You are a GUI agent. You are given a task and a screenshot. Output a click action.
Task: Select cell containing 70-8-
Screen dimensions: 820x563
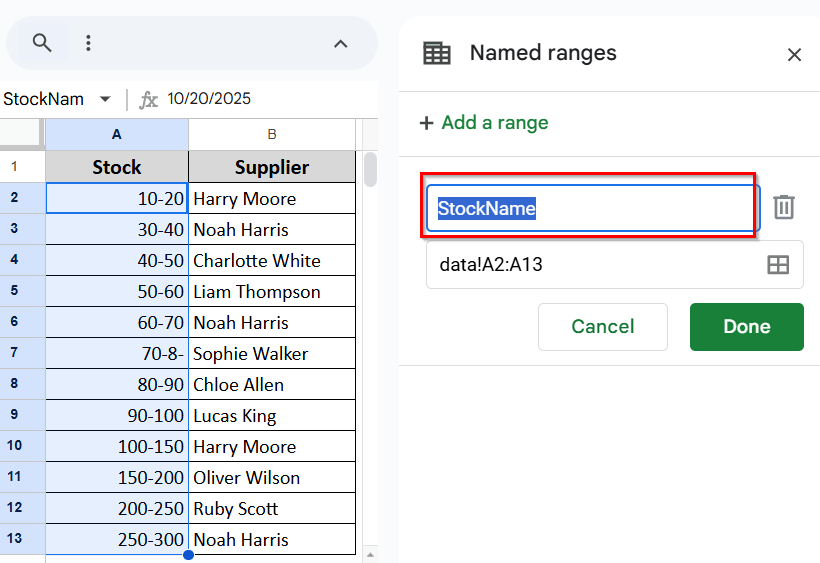(x=117, y=353)
